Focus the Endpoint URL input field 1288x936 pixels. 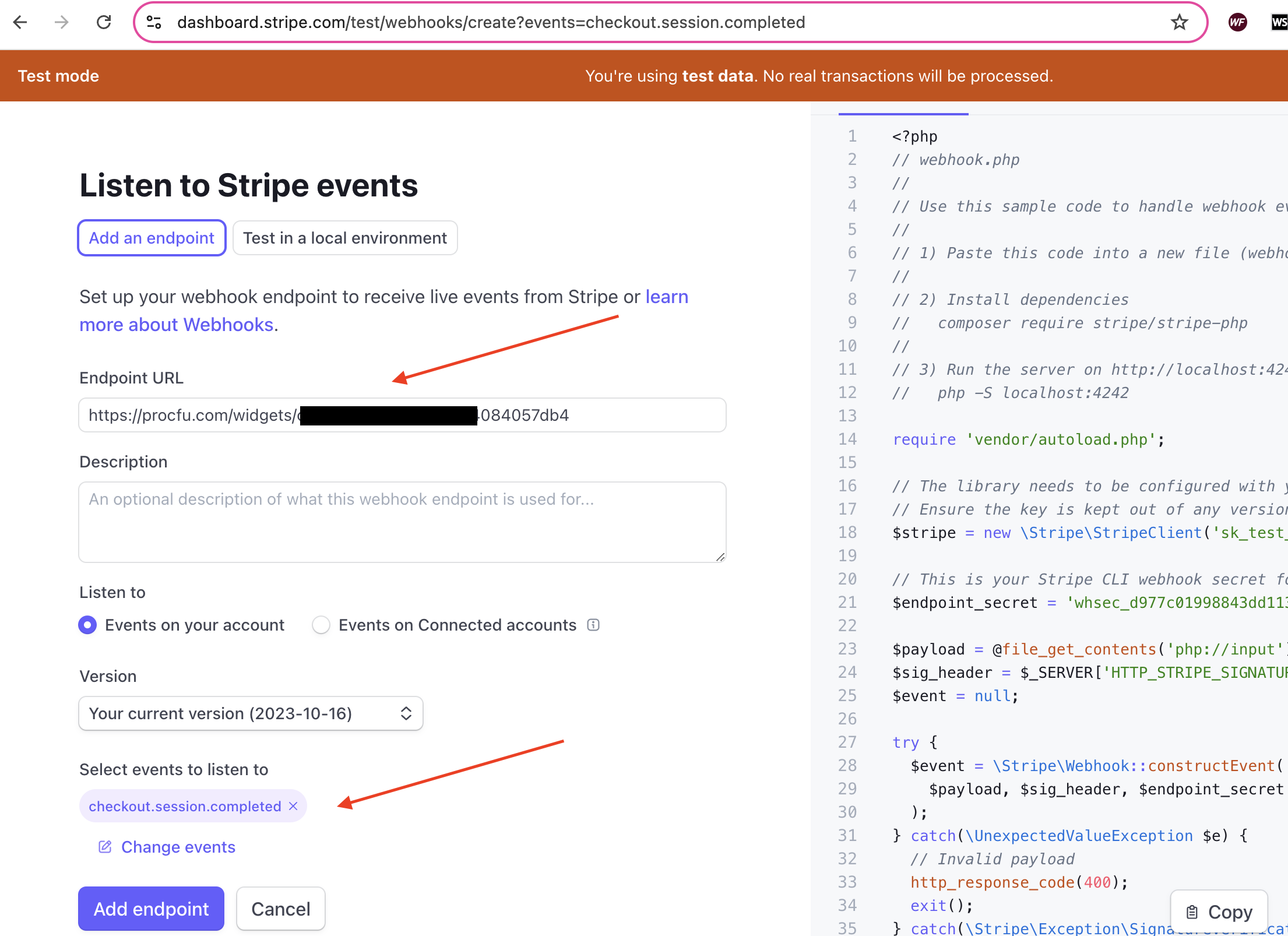coord(402,415)
